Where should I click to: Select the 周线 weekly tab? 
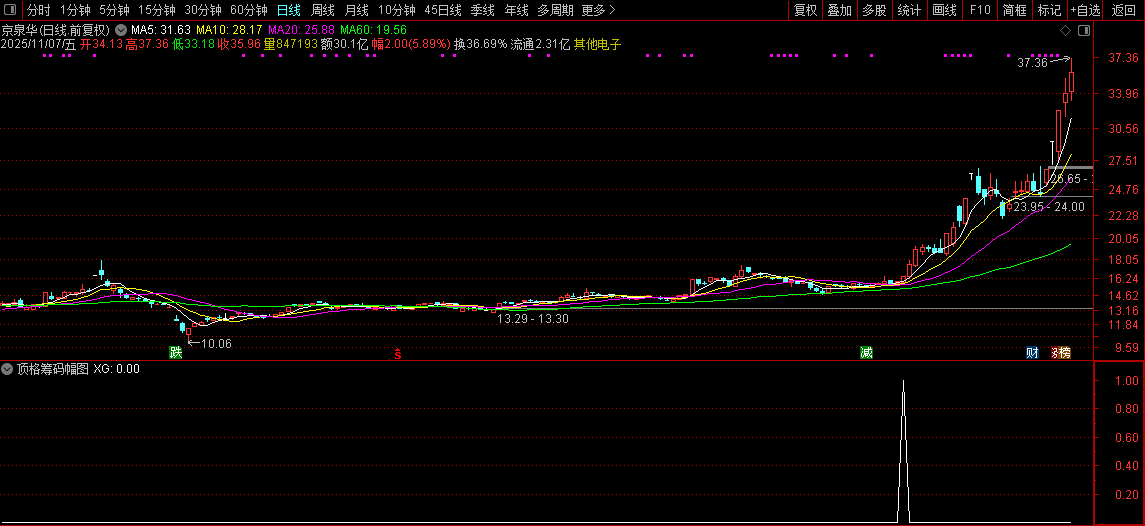(x=323, y=10)
